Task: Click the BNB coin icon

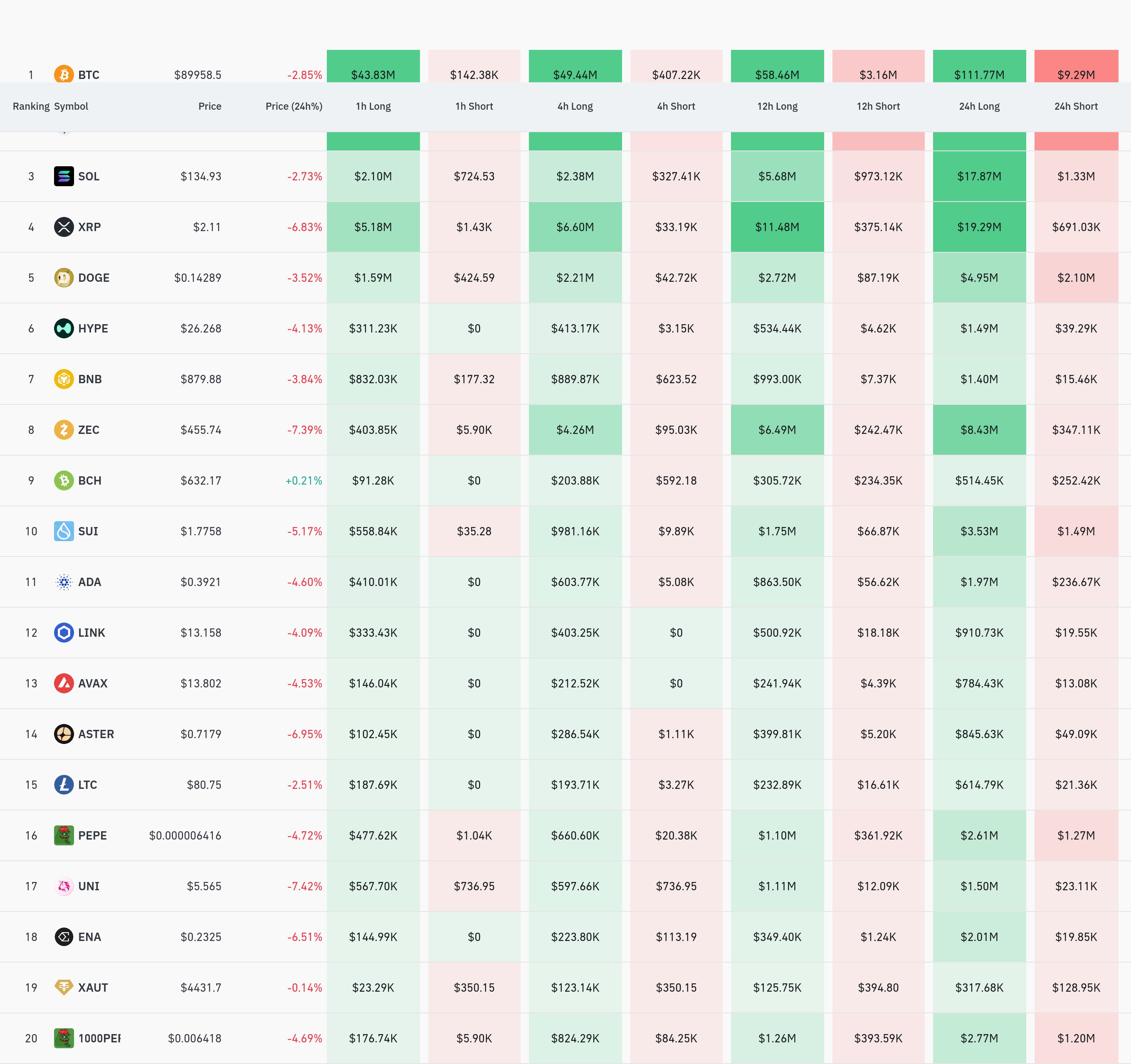Action: point(64,379)
